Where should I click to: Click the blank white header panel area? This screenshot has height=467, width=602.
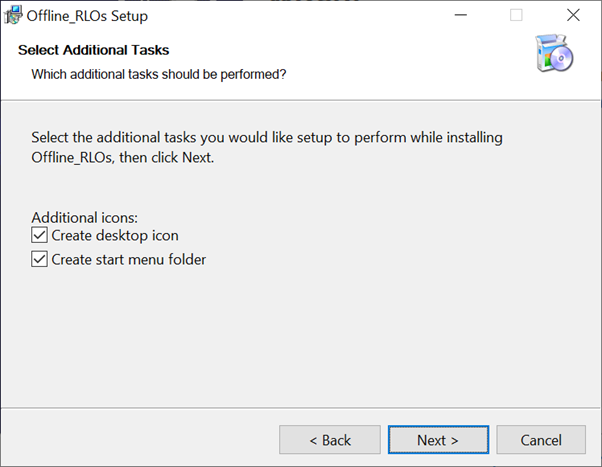[x=400, y=60]
